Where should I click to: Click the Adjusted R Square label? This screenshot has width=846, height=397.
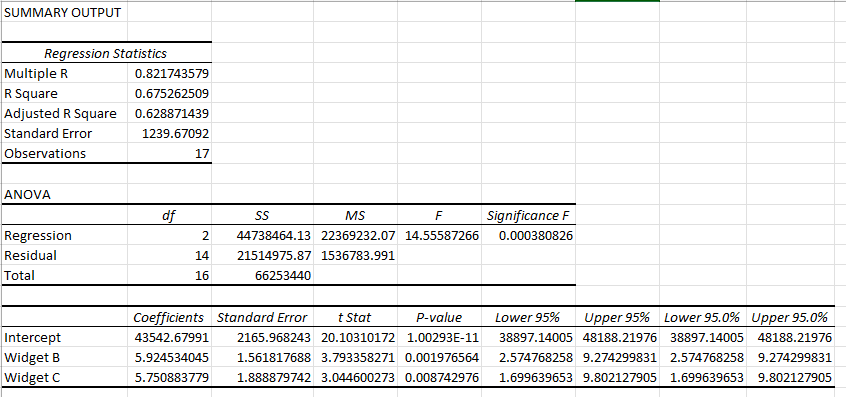[x=64, y=113]
